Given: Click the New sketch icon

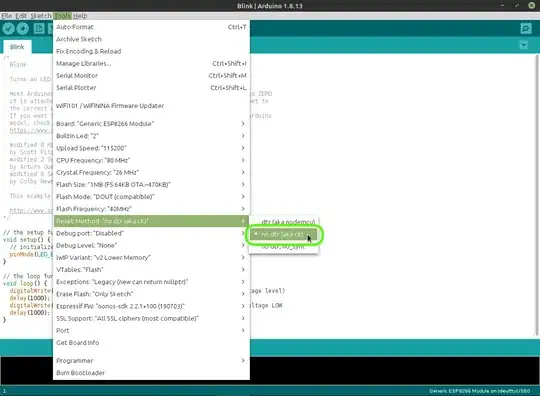Looking at the screenshot, I should pyautogui.click(x=39, y=28).
